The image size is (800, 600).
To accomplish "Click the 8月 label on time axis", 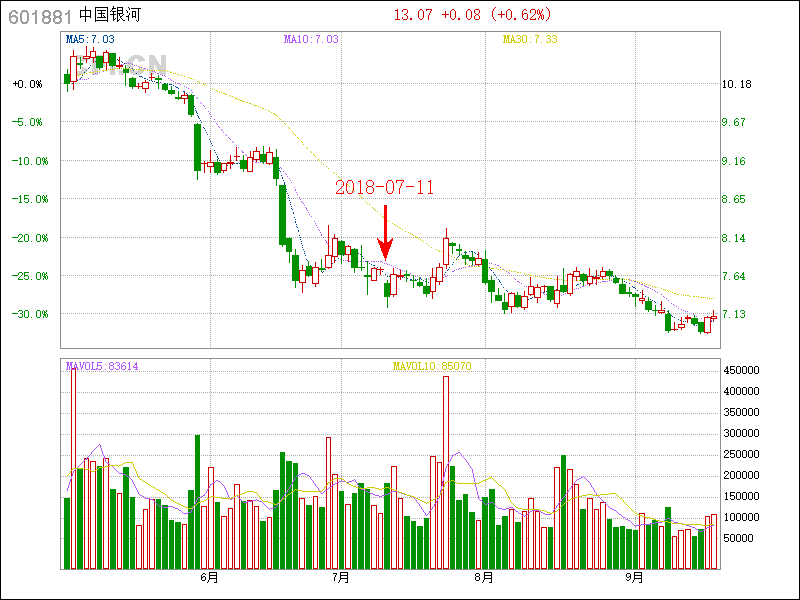I will click(x=484, y=577).
